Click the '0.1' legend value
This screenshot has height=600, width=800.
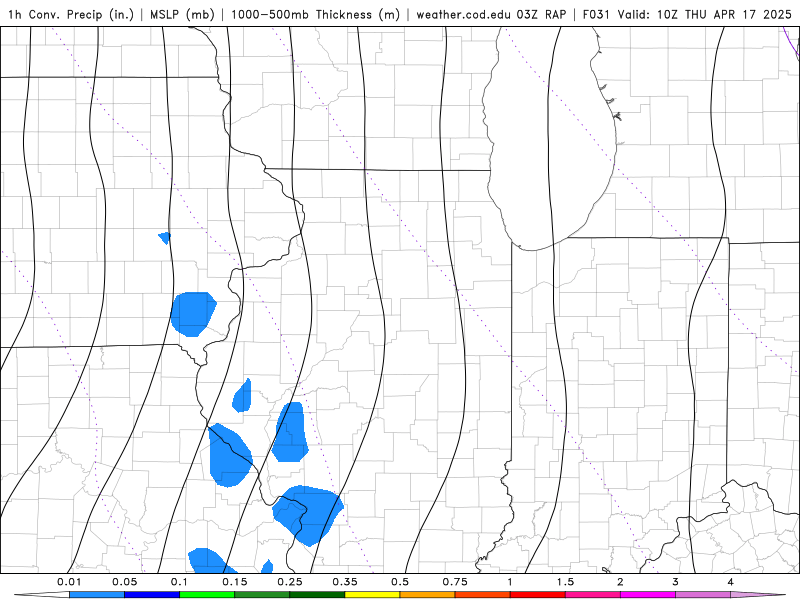[x=179, y=582]
